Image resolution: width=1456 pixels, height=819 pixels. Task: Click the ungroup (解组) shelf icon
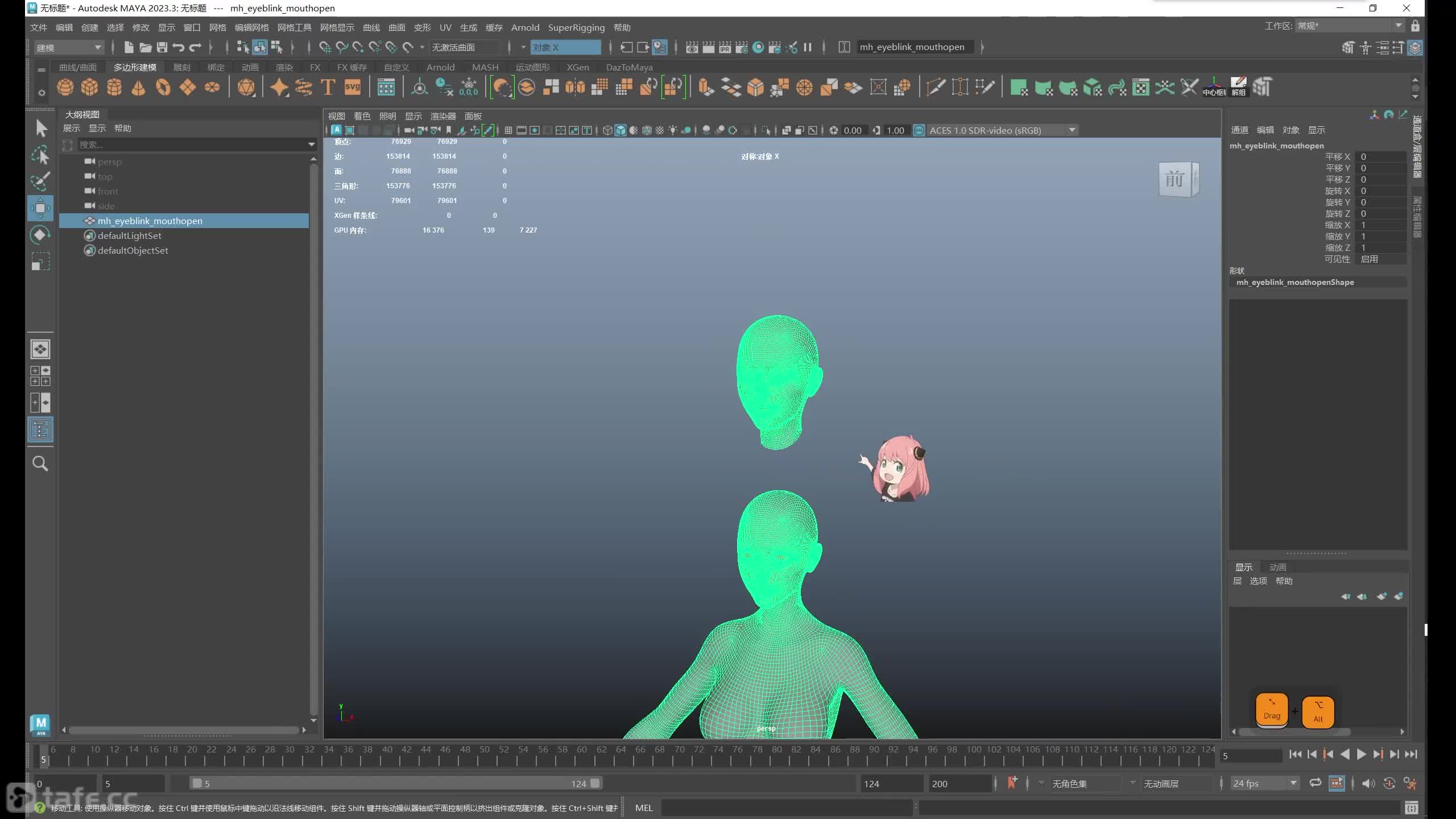(x=1238, y=87)
